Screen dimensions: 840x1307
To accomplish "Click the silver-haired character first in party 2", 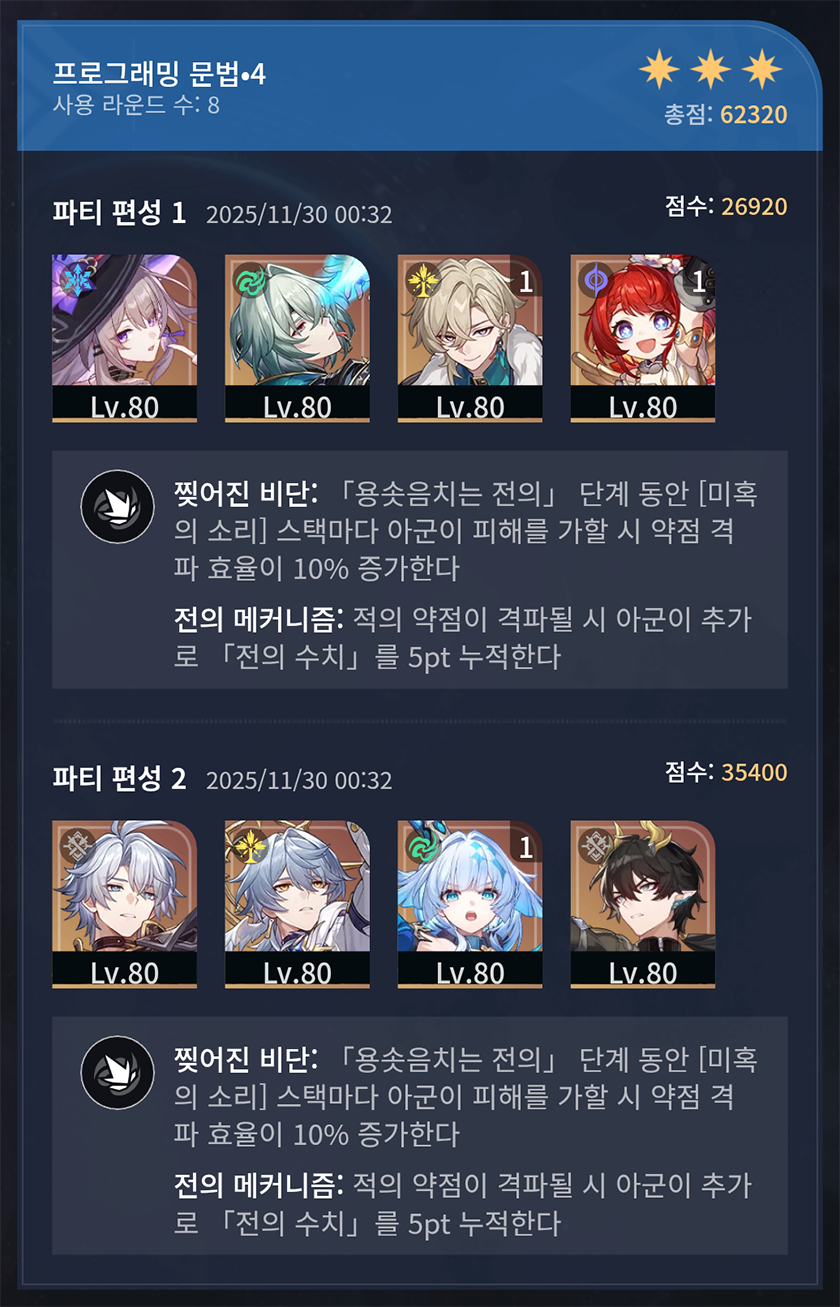I will click(124, 904).
